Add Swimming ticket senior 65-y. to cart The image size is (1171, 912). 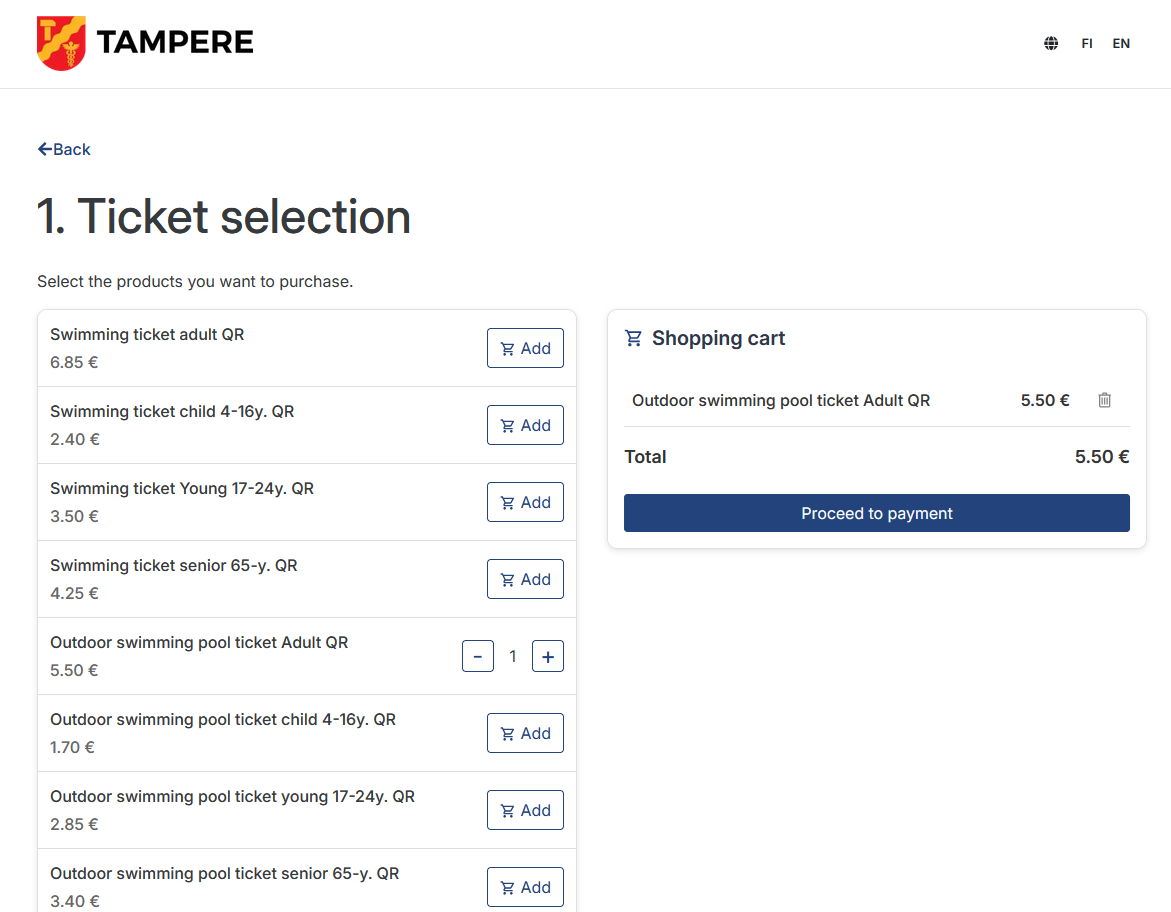[x=525, y=579]
